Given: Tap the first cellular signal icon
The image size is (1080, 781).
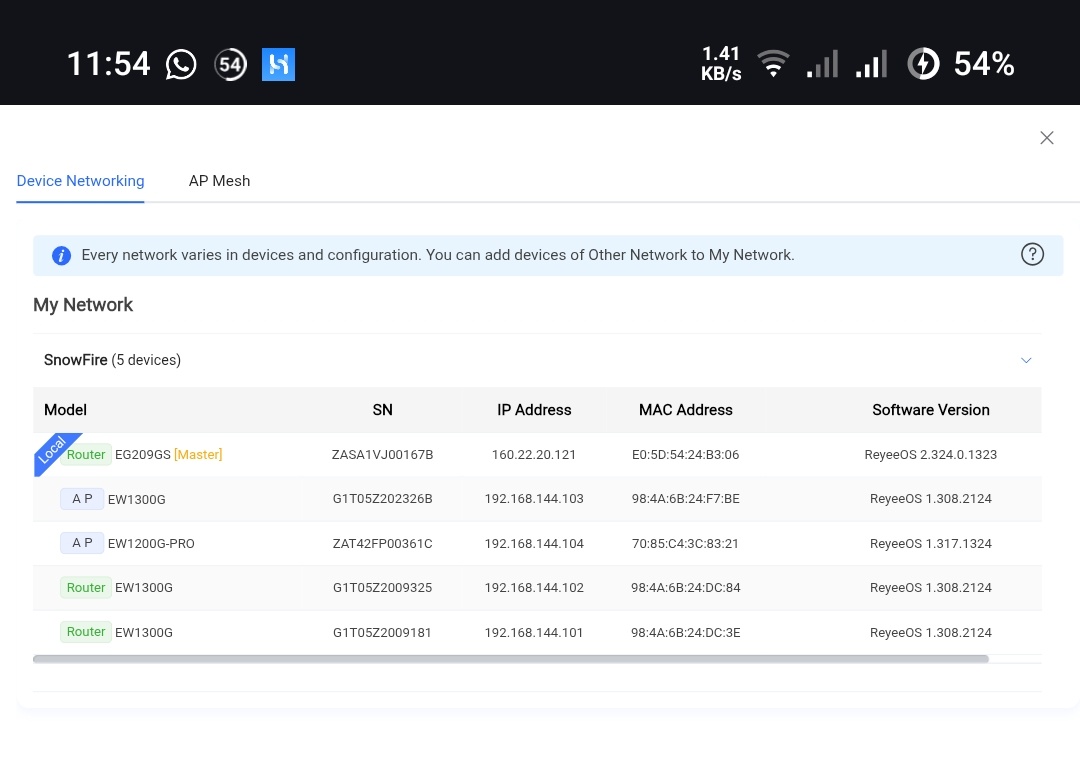Looking at the screenshot, I should click(x=822, y=63).
